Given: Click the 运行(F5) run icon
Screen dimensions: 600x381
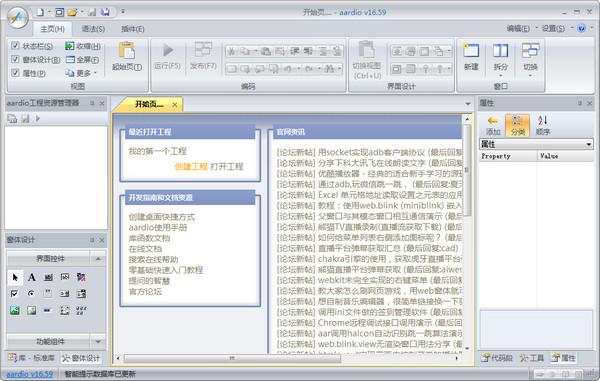Looking at the screenshot, I should tap(168, 50).
